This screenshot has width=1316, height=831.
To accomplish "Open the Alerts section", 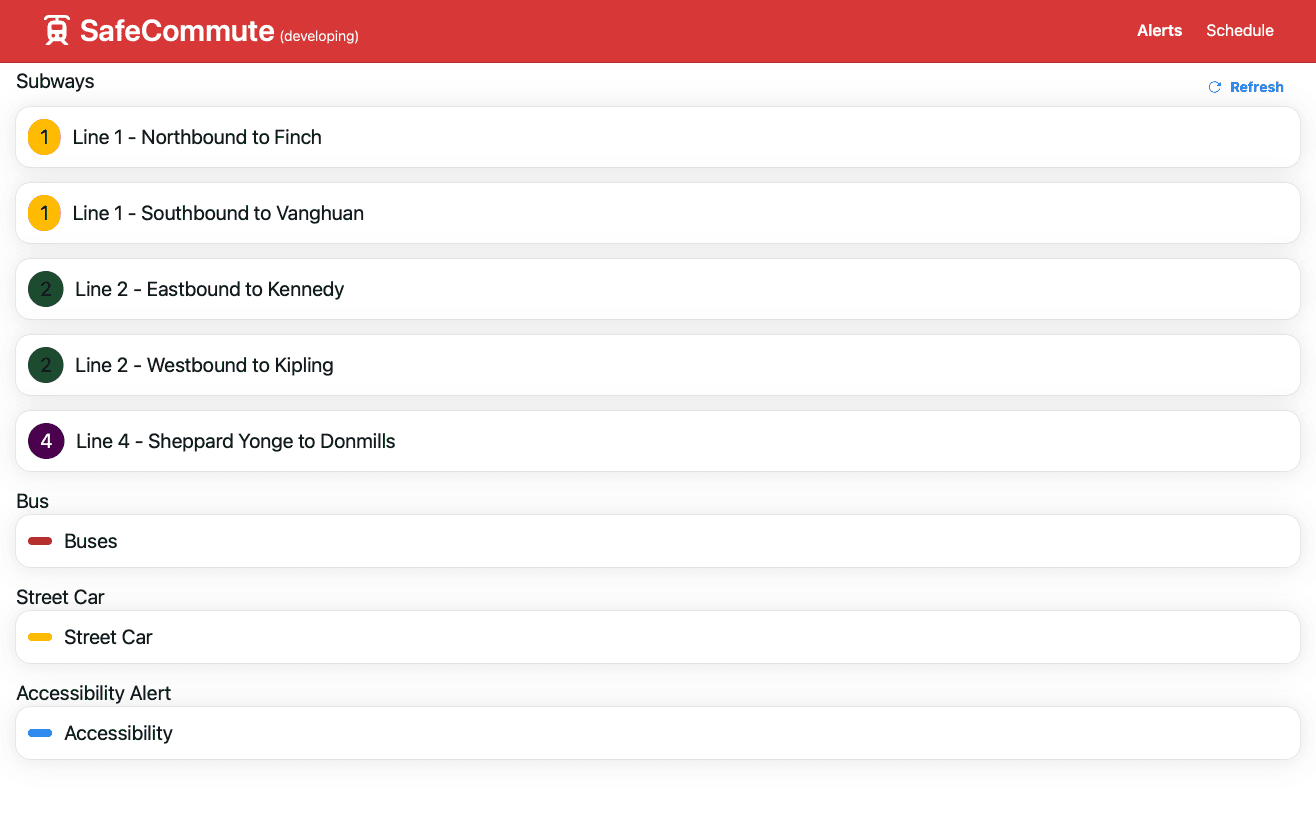I will (1159, 30).
